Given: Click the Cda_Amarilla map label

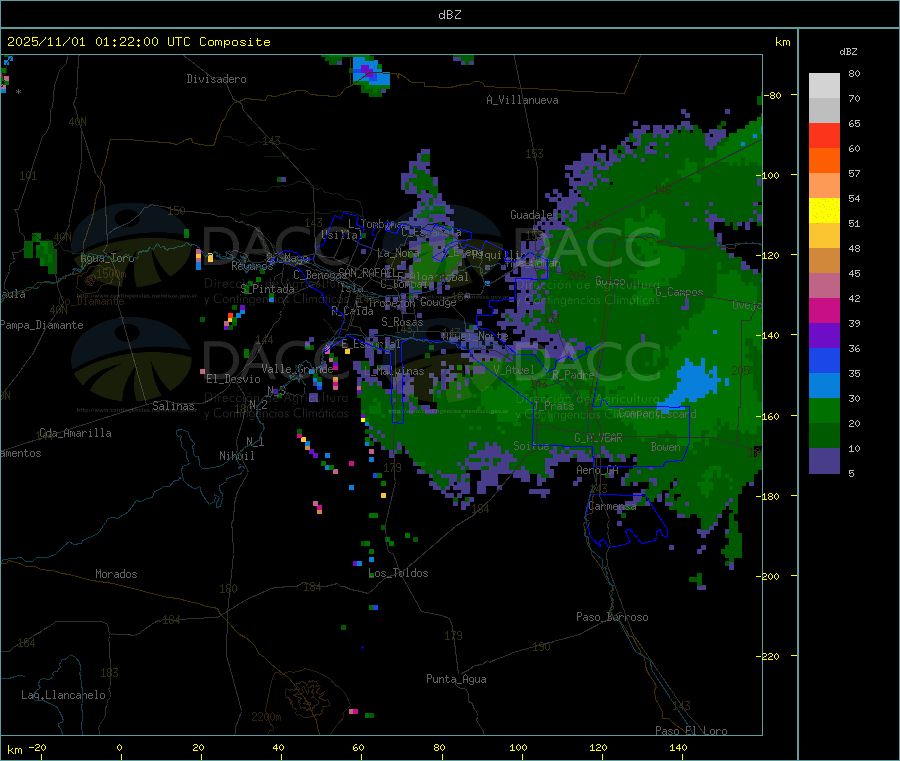Looking at the screenshot, I should click(75, 433).
